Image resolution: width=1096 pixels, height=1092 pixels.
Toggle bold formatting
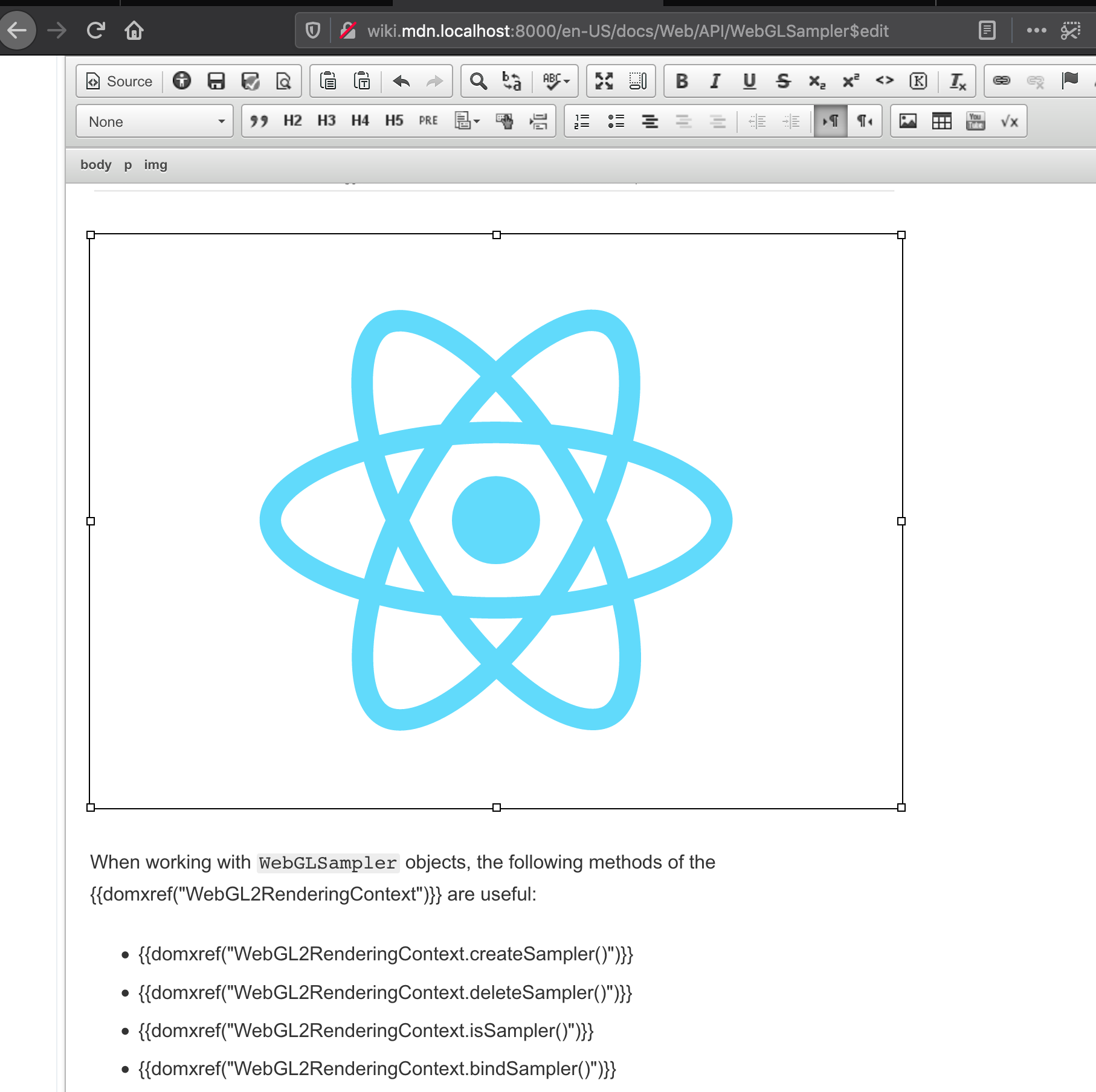[x=682, y=81]
